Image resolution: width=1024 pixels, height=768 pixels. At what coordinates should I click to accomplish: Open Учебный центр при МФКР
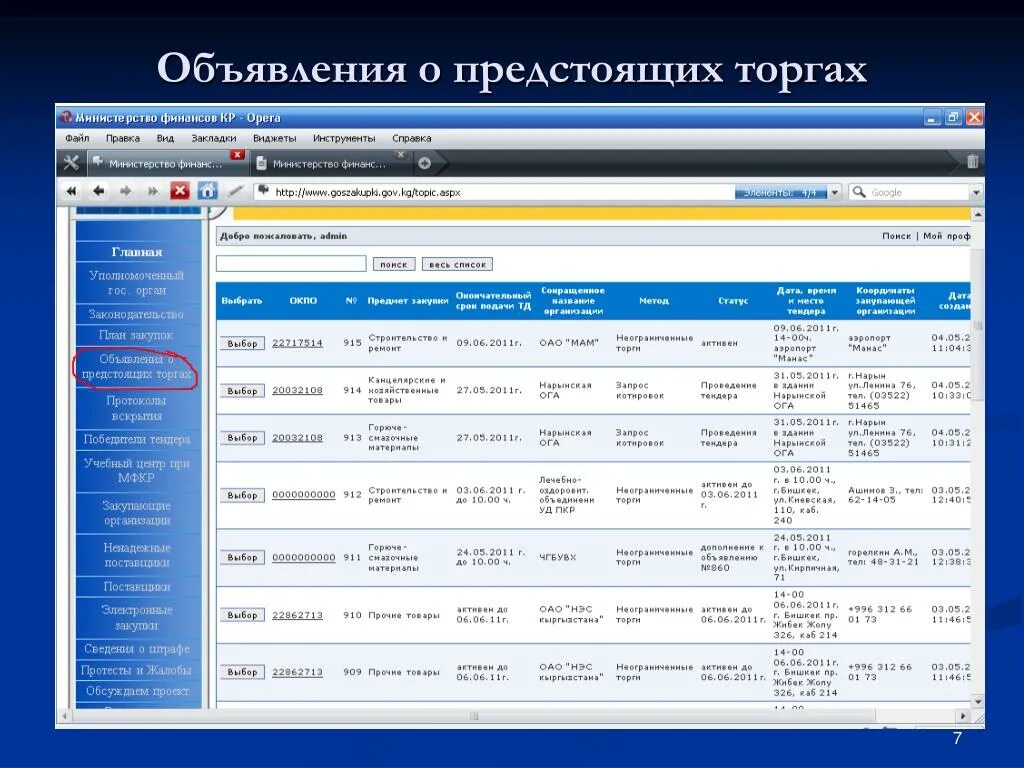[136, 470]
